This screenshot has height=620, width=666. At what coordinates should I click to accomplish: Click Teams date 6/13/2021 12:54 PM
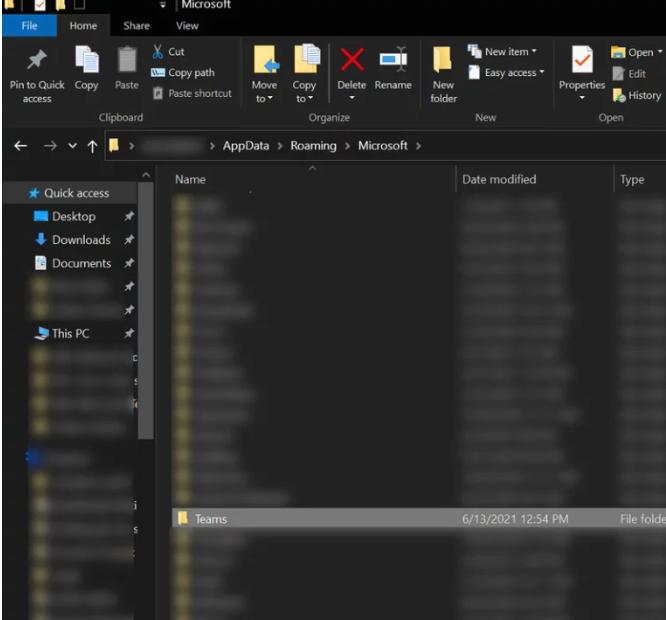point(515,519)
